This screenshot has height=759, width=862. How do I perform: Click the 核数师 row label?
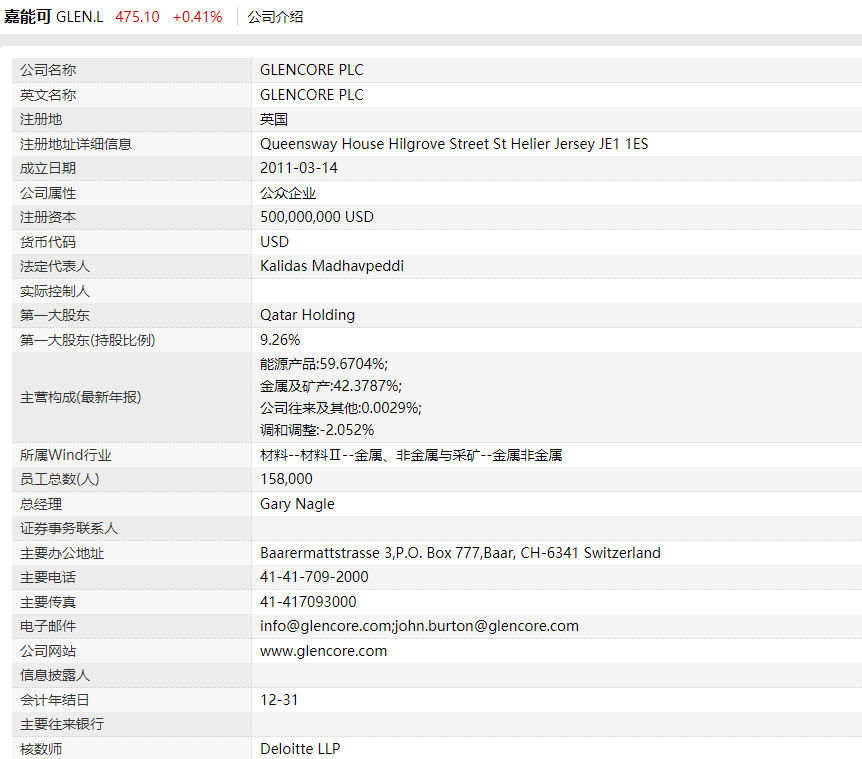41,749
